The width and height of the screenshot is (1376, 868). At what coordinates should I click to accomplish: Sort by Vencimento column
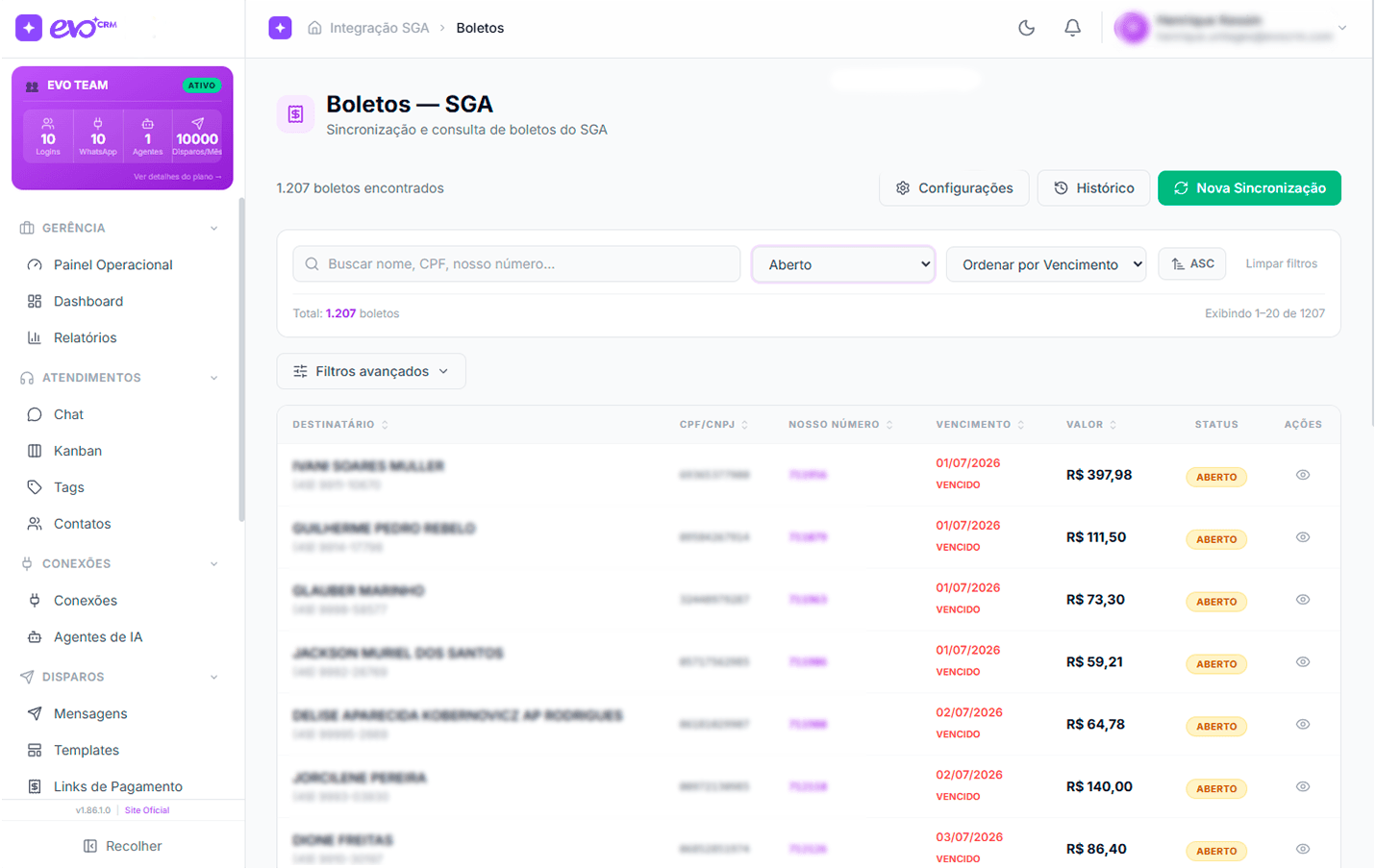980,424
